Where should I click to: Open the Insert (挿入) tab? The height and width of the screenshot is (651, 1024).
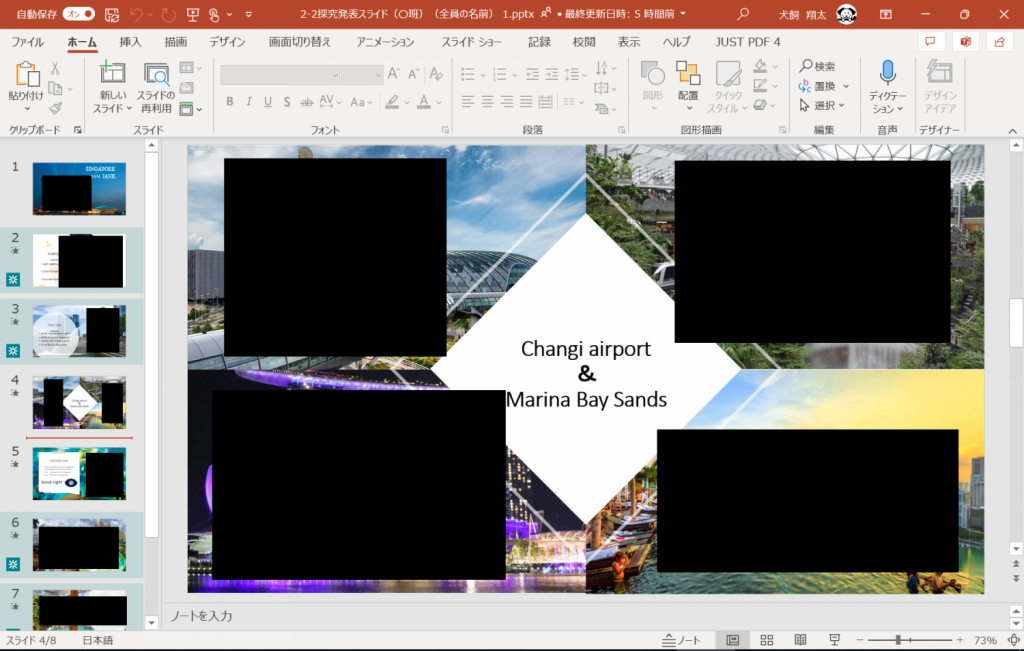130,42
